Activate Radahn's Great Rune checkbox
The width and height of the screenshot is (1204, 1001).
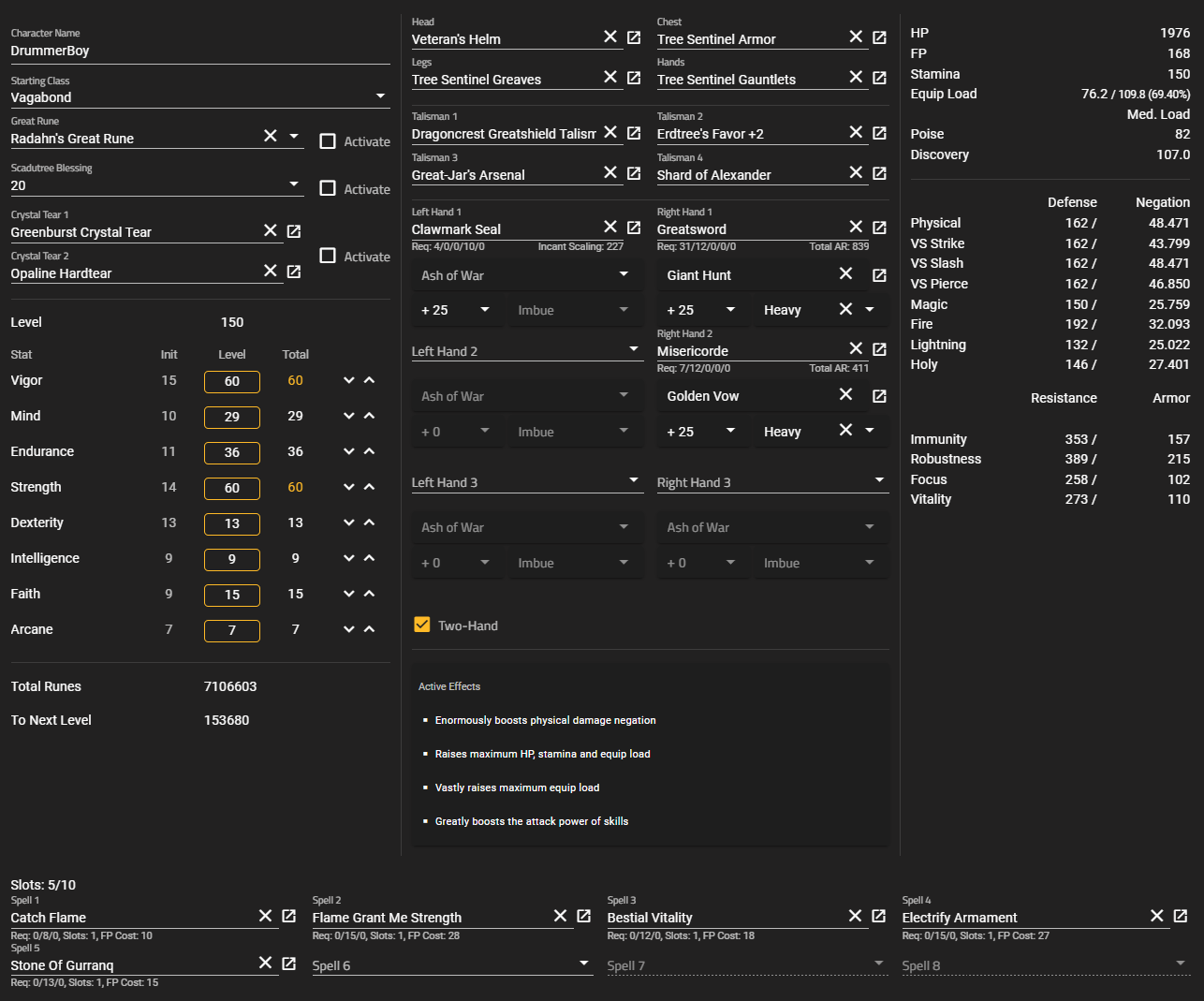click(328, 141)
